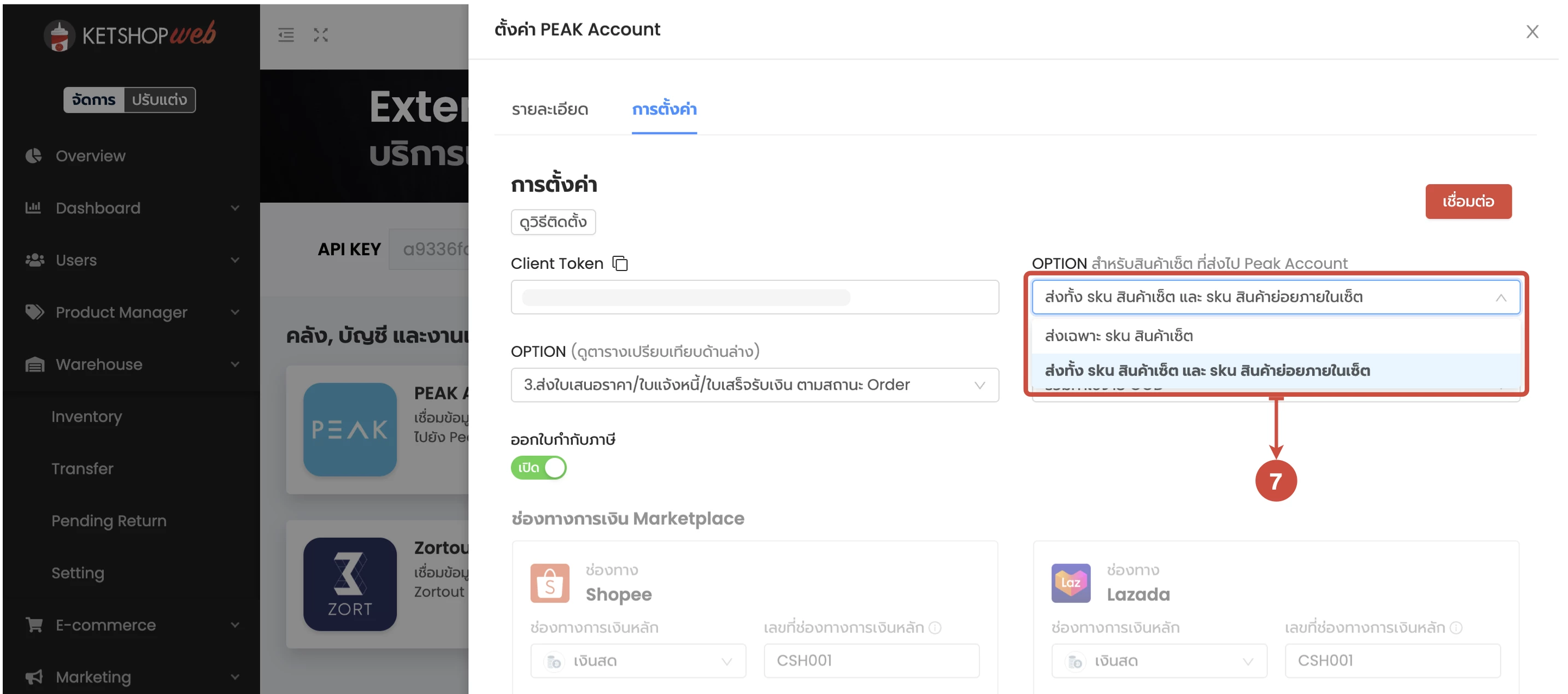Click the Marketing megaphone icon
The height and width of the screenshot is (694, 1568).
34,677
